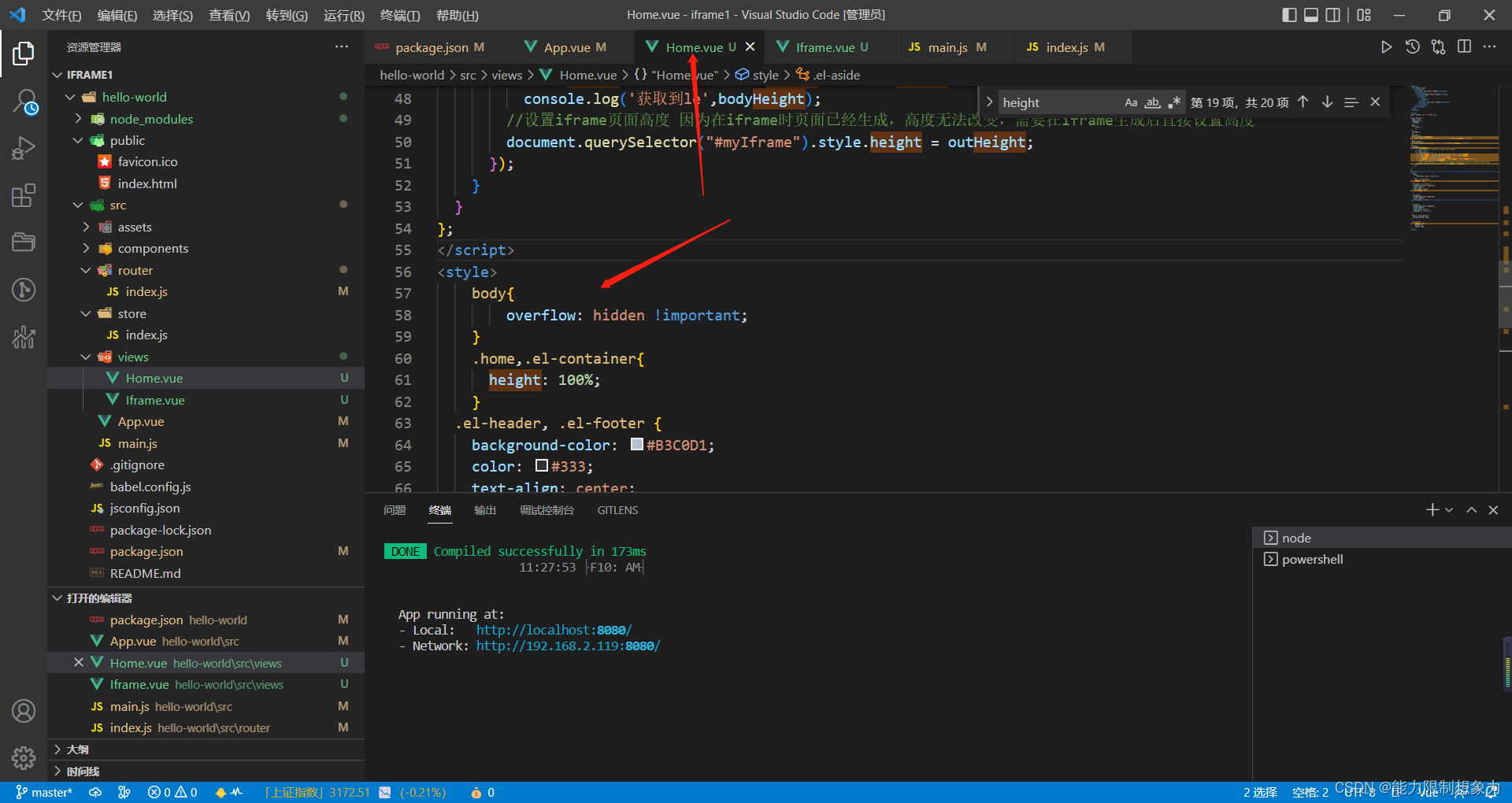Image resolution: width=1512 pixels, height=803 pixels.
Task: Click the #333 color swatch
Action: (542, 466)
